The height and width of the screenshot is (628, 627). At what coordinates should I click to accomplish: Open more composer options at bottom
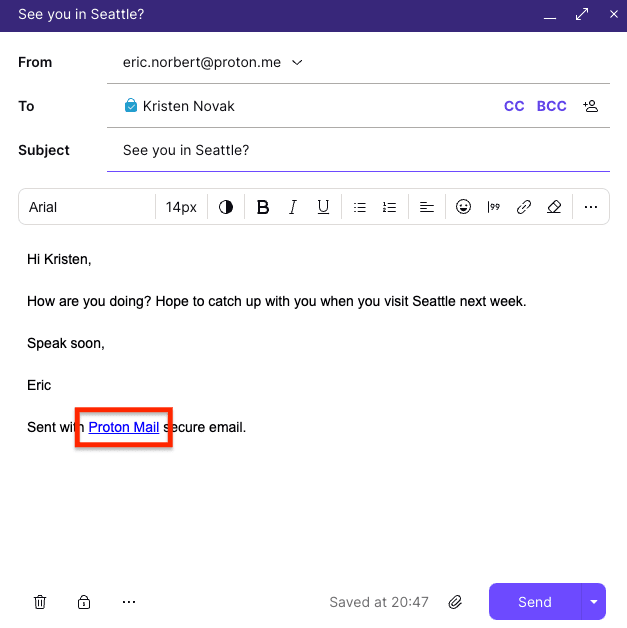point(129,602)
